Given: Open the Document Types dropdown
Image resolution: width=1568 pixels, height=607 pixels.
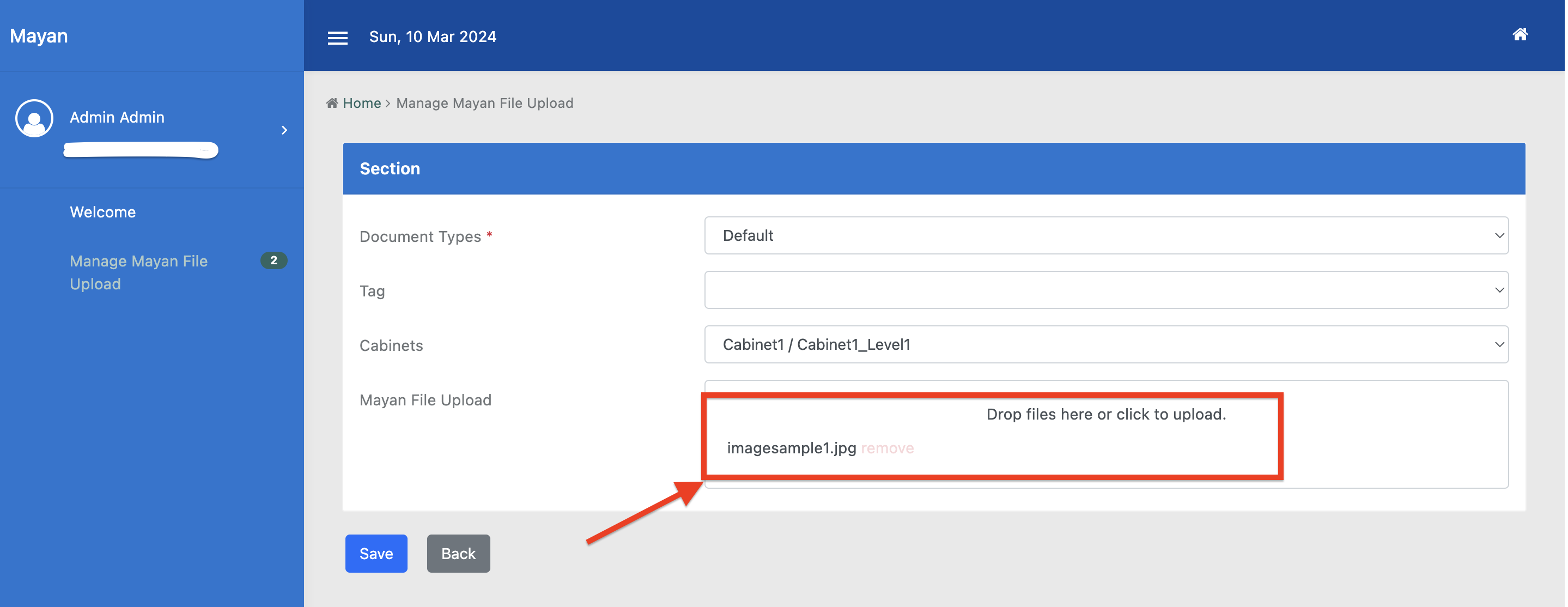Looking at the screenshot, I should (x=1105, y=235).
